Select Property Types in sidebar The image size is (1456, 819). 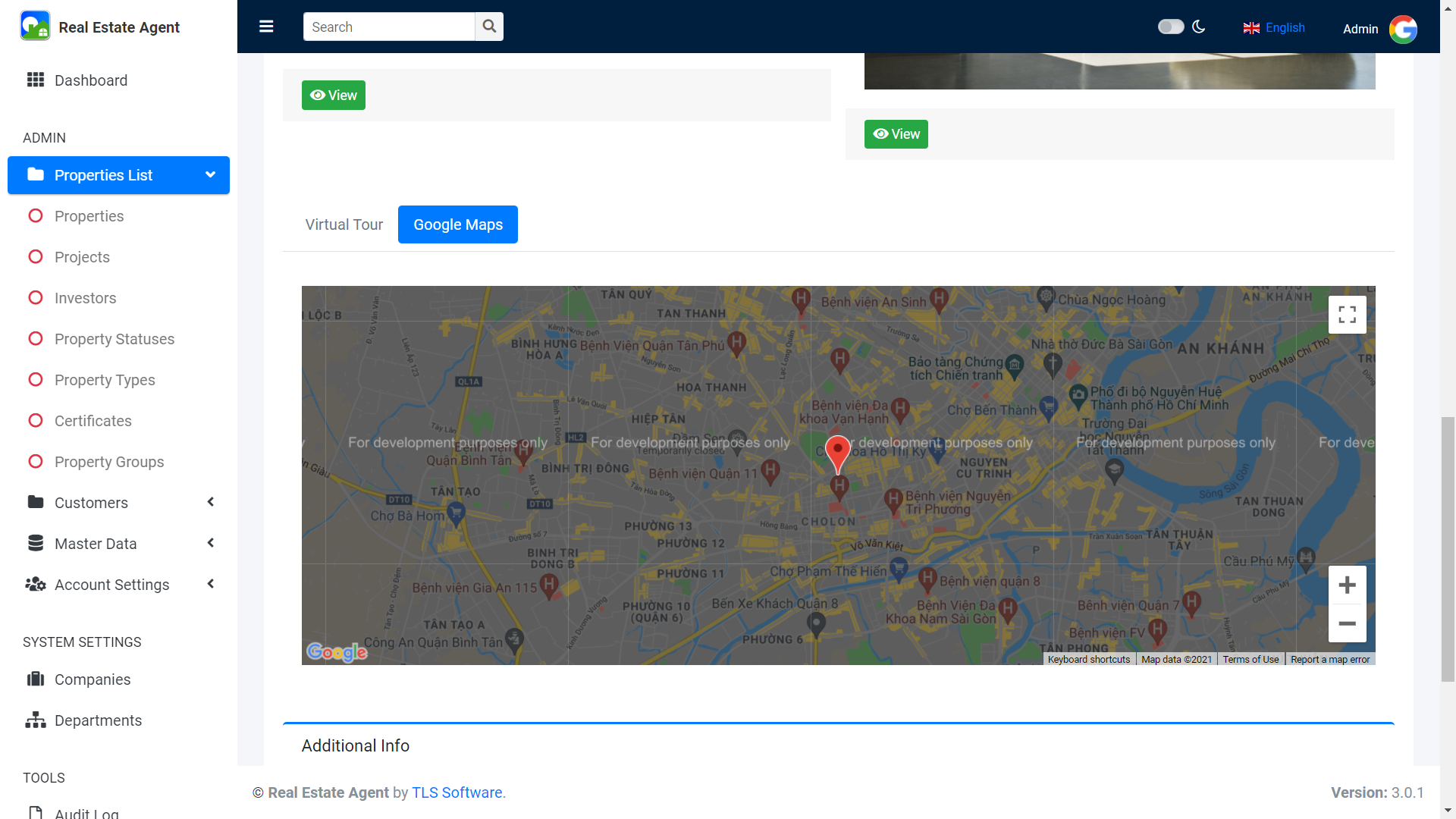[105, 380]
